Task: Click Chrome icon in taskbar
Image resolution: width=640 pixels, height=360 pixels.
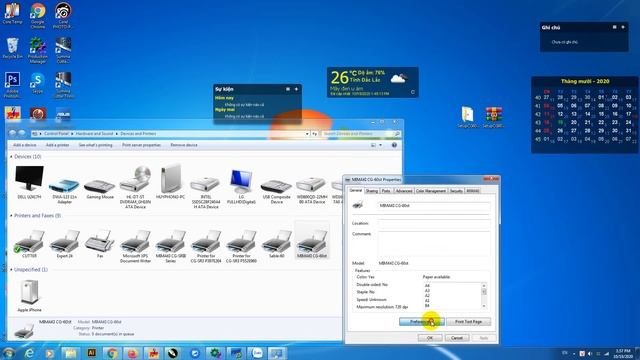Action: click(x=112, y=353)
